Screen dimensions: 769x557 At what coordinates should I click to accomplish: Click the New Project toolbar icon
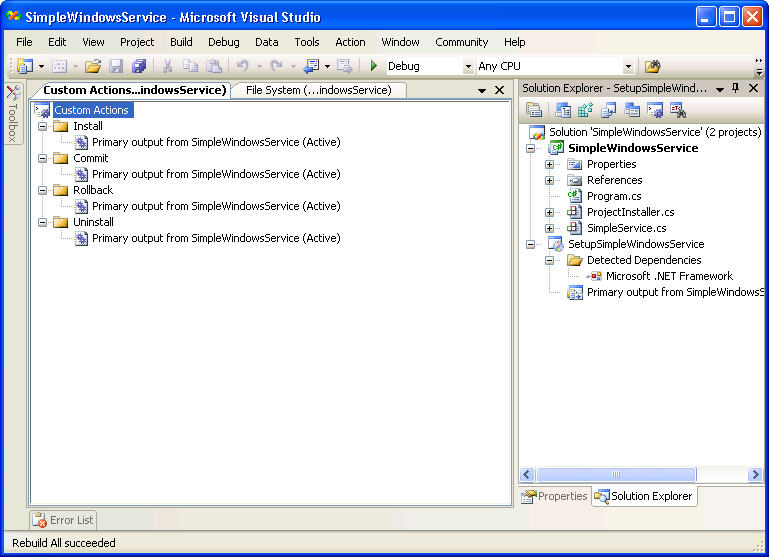pos(25,66)
